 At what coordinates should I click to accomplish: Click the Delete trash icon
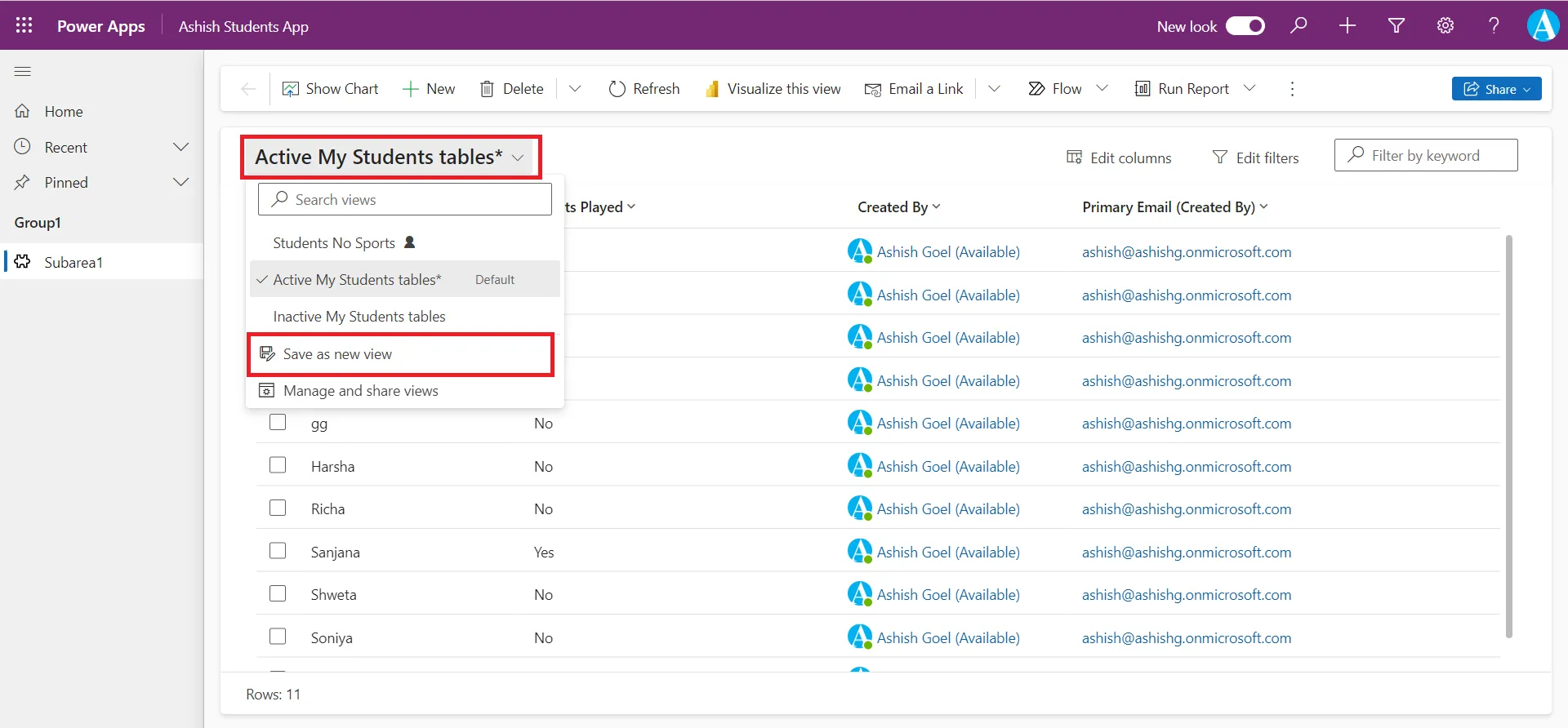click(487, 89)
